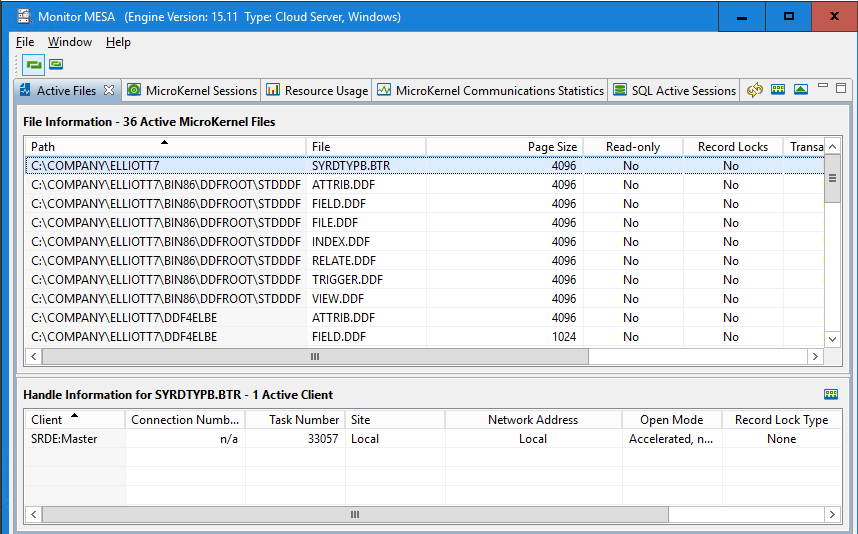Click the Accelerated open mode cell
The height and width of the screenshot is (534, 858).
tap(671, 438)
